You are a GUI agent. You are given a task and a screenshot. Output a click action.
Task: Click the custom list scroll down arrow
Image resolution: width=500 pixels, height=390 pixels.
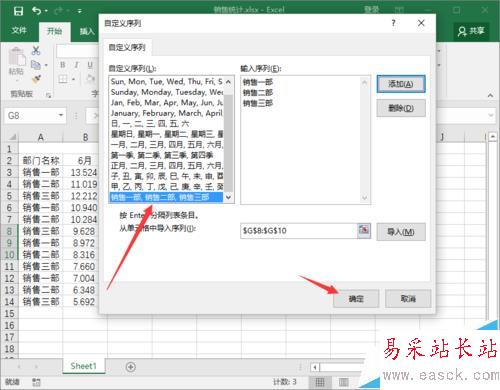pyautogui.click(x=228, y=197)
